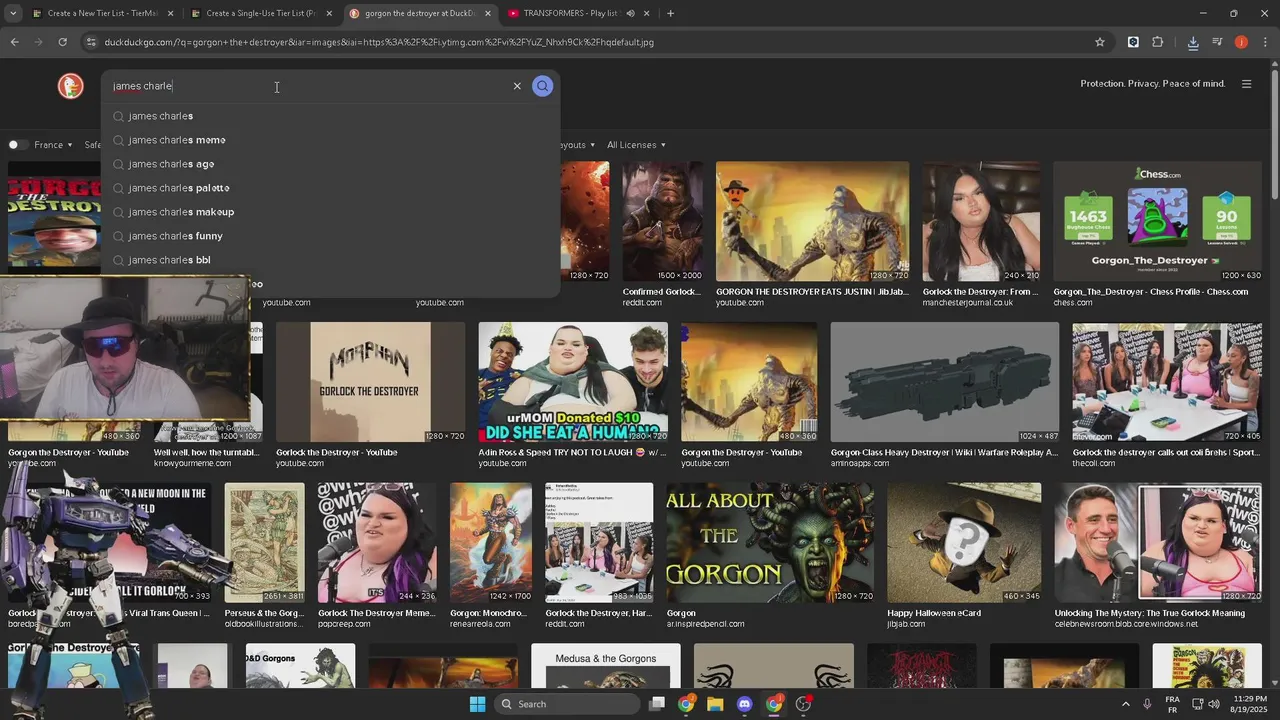The height and width of the screenshot is (720, 1280).
Task: Open the browser extensions puzzle icon
Action: pos(1158,42)
